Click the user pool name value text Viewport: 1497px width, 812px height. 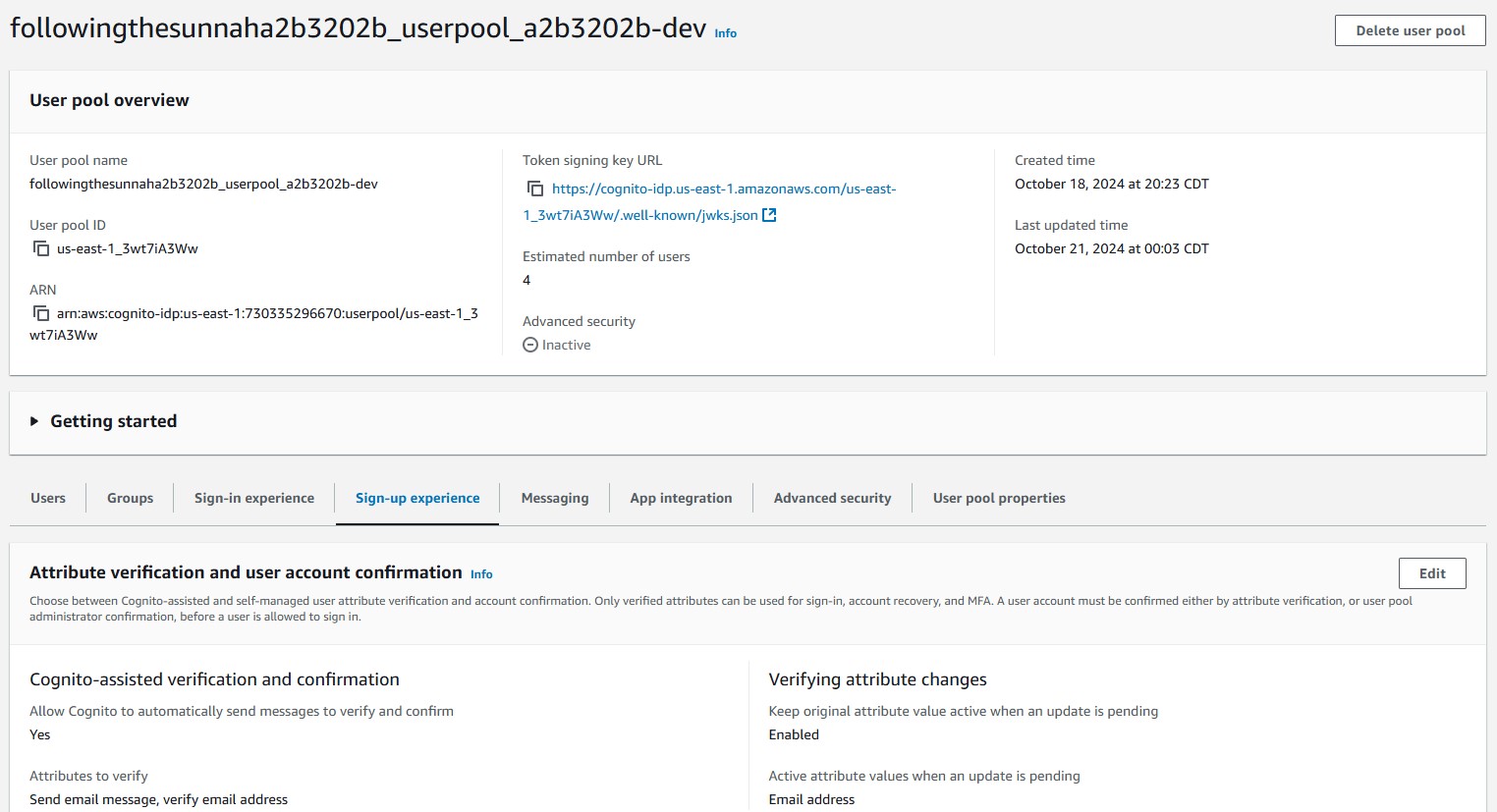point(203,184)
